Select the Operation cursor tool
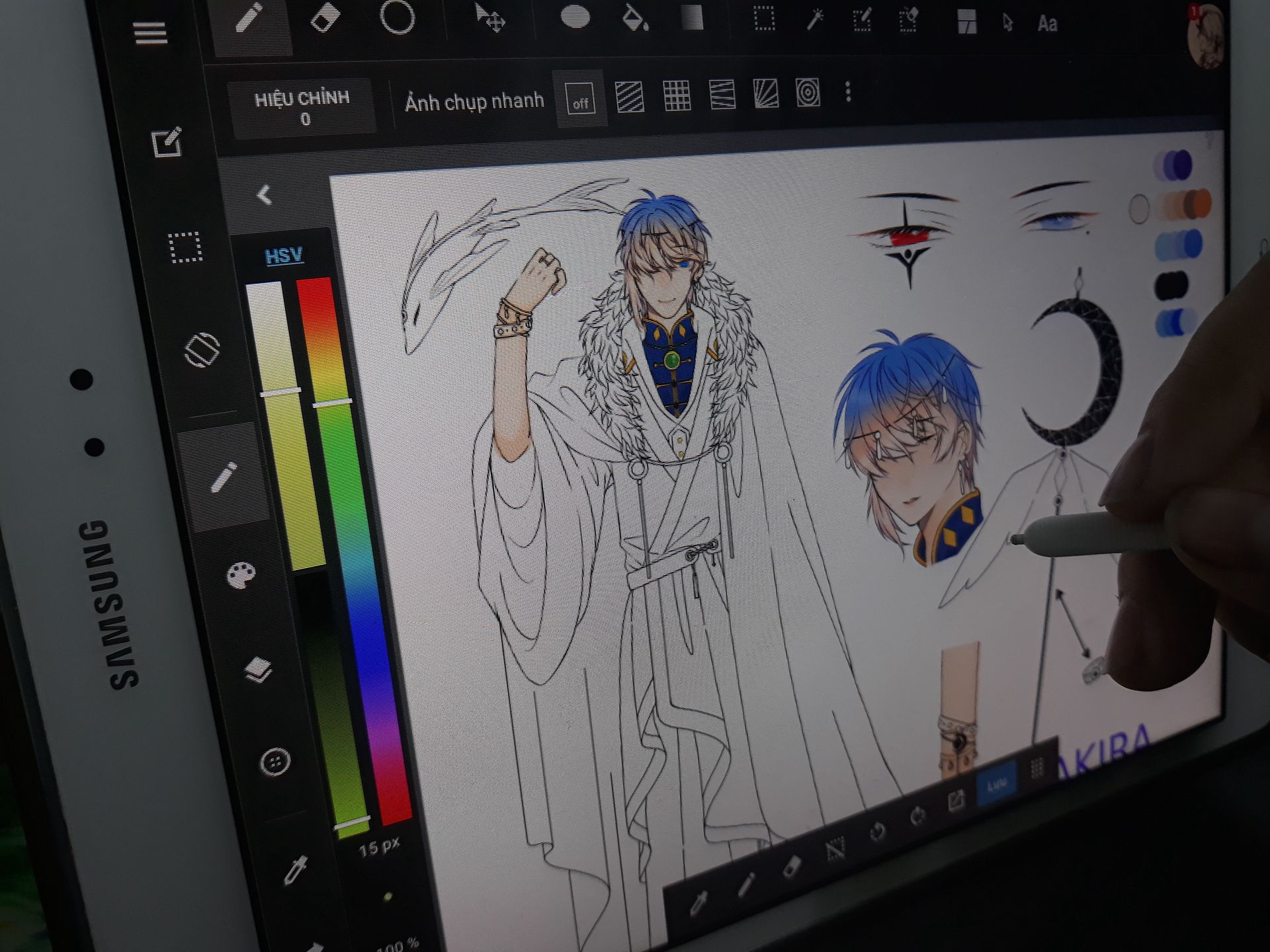Screen dimensions: 1270x952 coord(1007,23)
